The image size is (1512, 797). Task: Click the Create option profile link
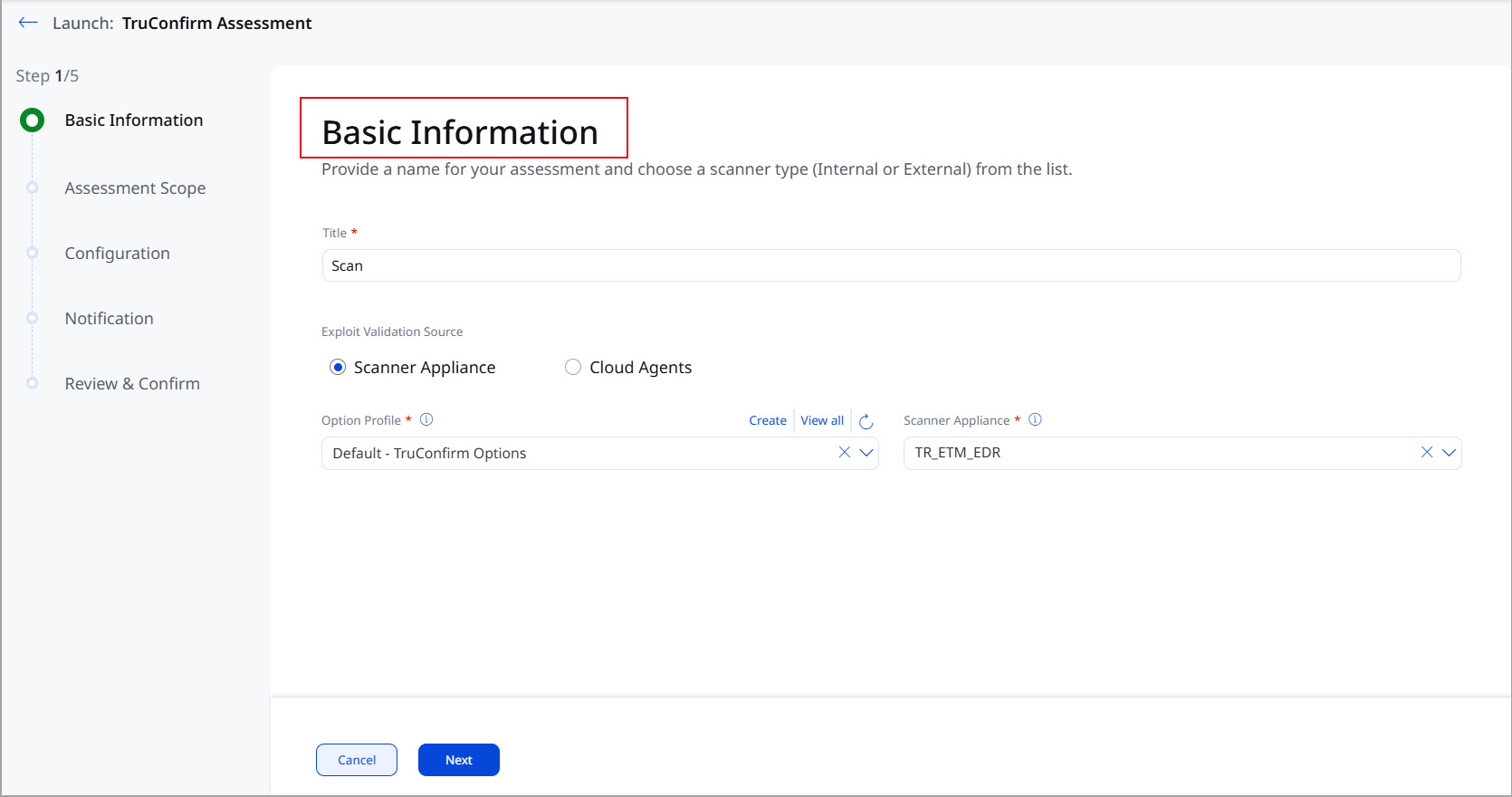click(x=768, y=420)
